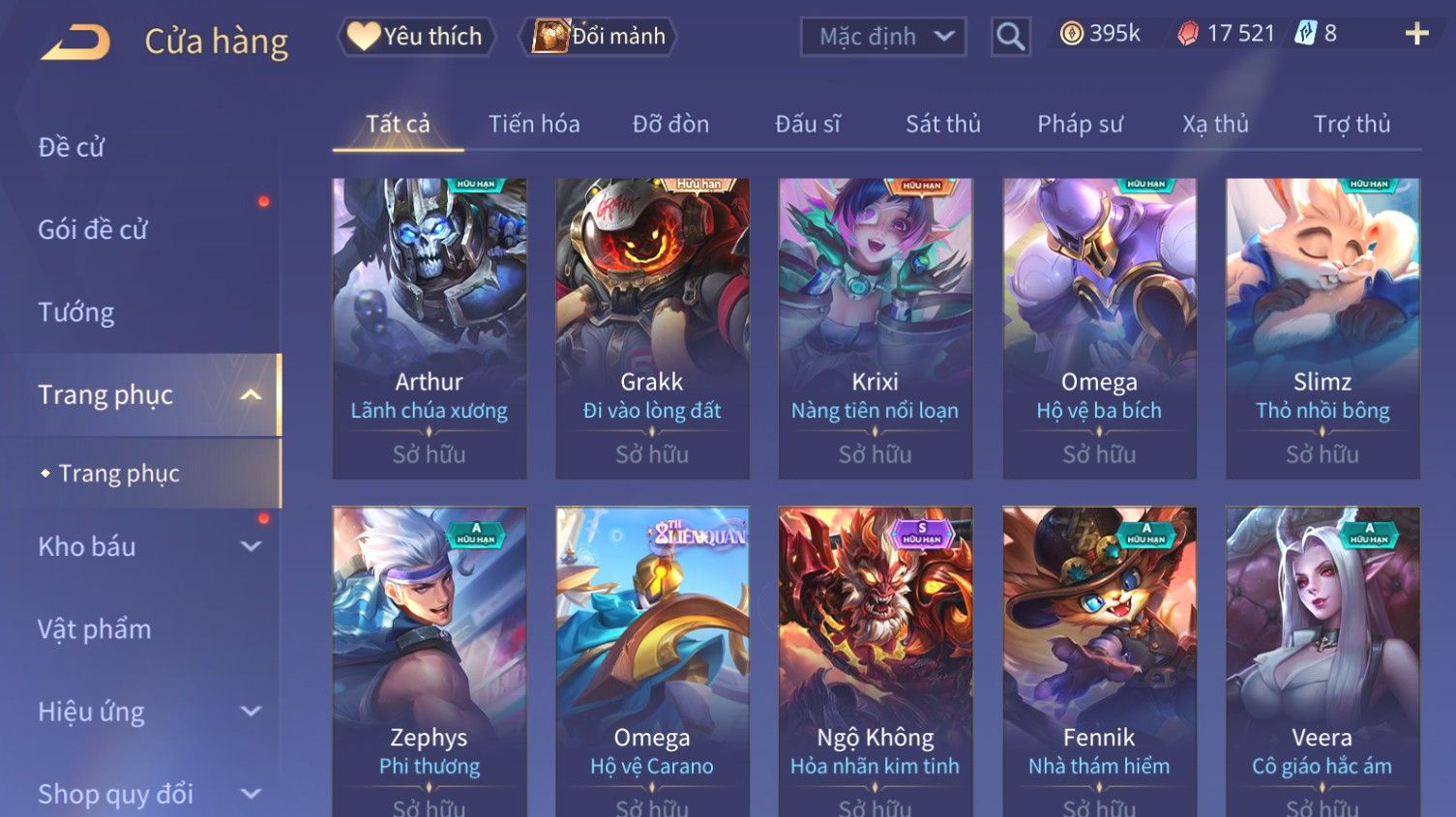Select the Tiến hóa tab
The image size is (1456, 817).
pos(534,124)
